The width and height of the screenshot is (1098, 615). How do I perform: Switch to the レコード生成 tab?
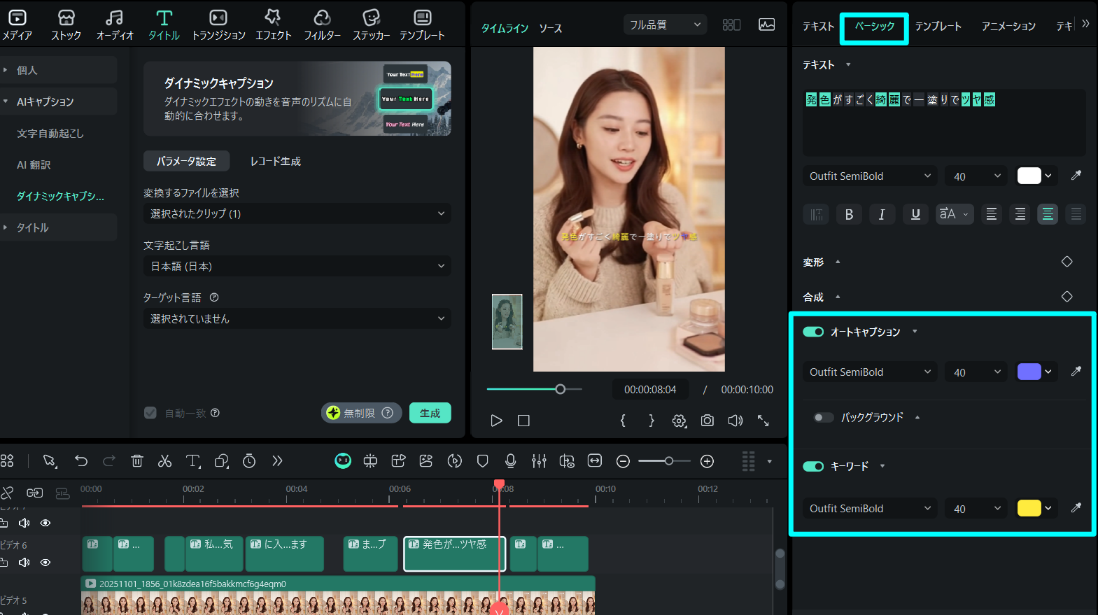point(275,161)
